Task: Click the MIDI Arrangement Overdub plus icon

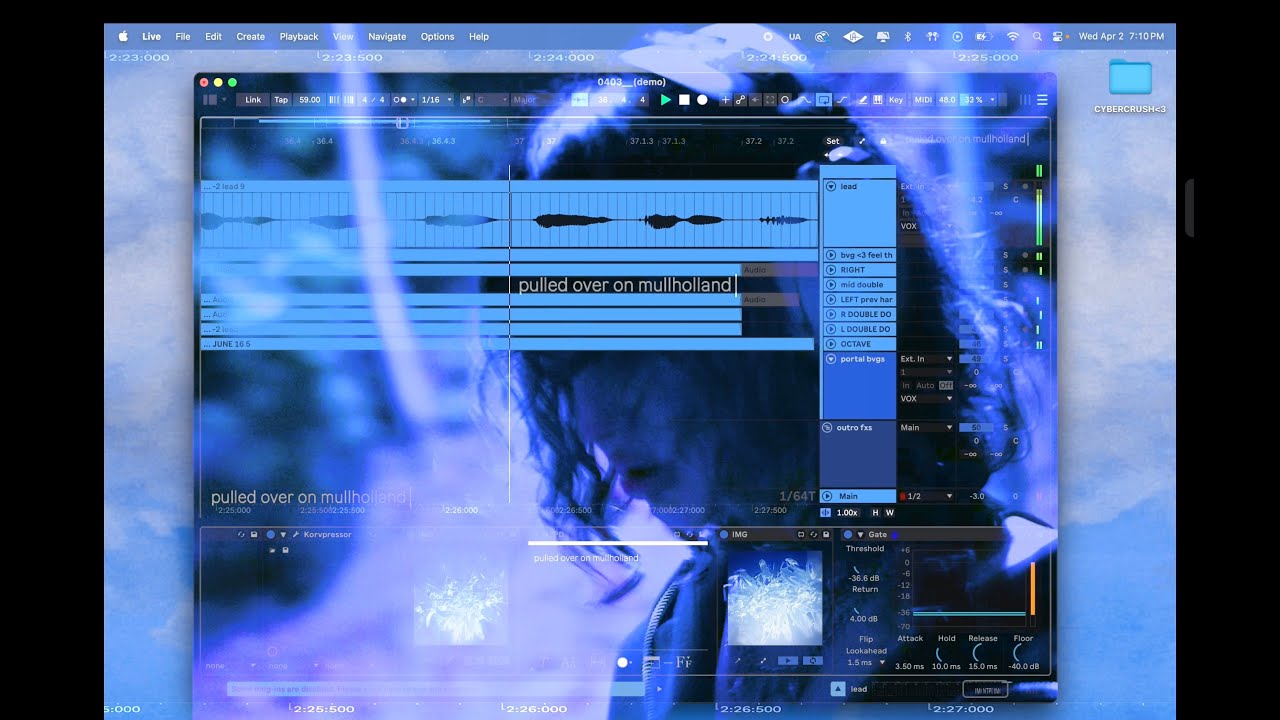Action: point(725,100)
